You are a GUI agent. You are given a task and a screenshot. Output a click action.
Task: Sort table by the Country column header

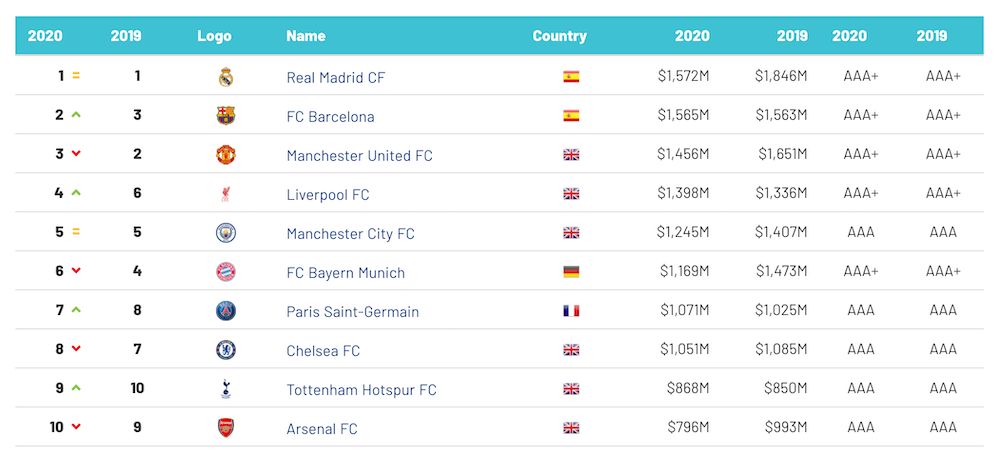[x=559, y=36]
